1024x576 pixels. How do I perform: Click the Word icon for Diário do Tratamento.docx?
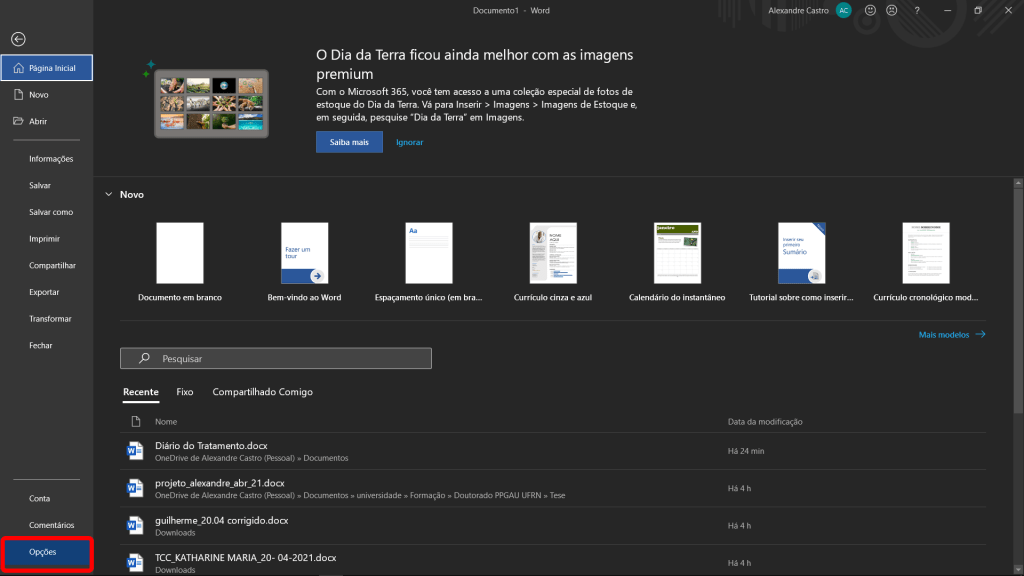coord(135,451)
